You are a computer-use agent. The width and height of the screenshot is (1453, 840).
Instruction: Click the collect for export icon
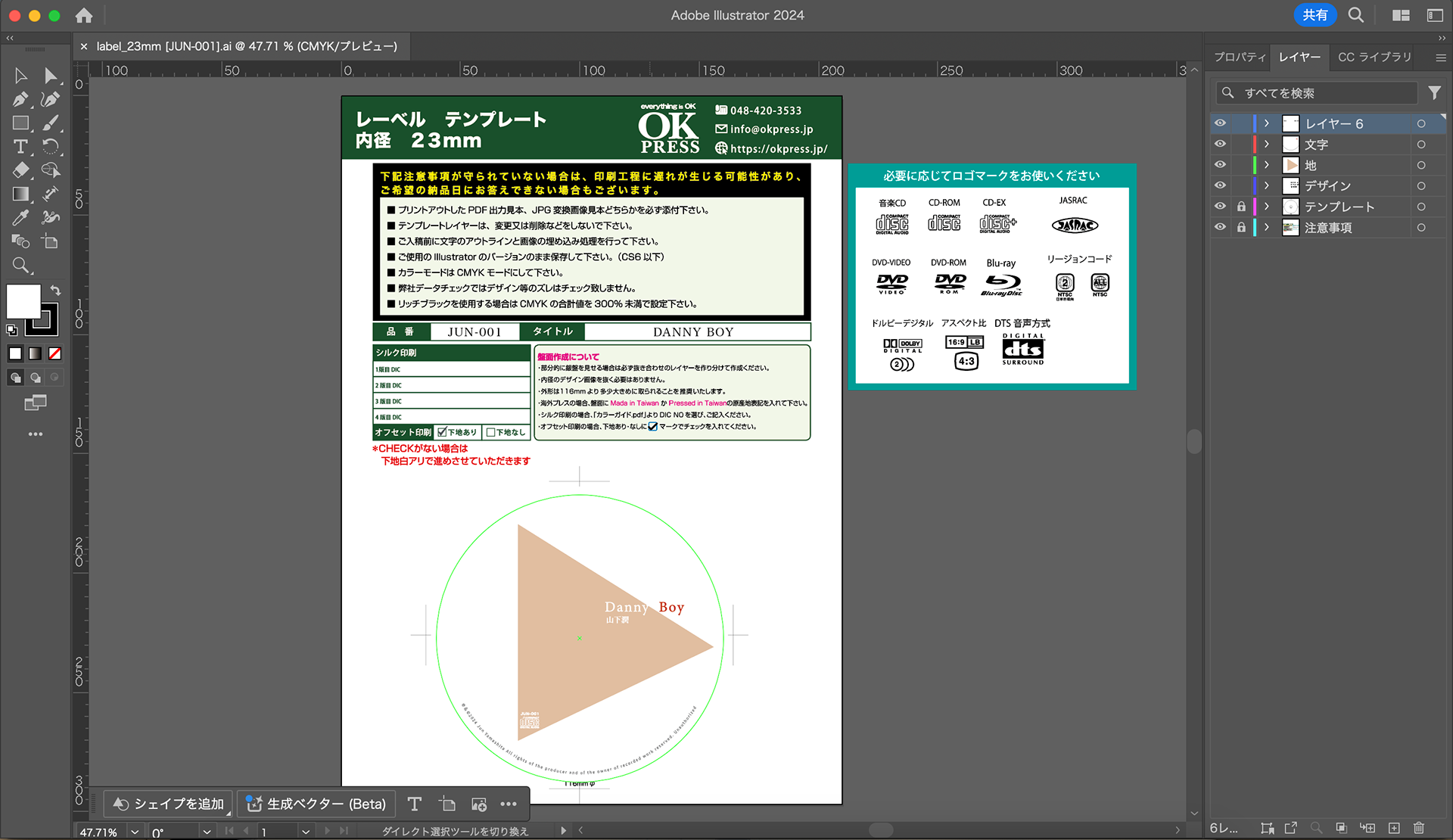click(1291, 829)
